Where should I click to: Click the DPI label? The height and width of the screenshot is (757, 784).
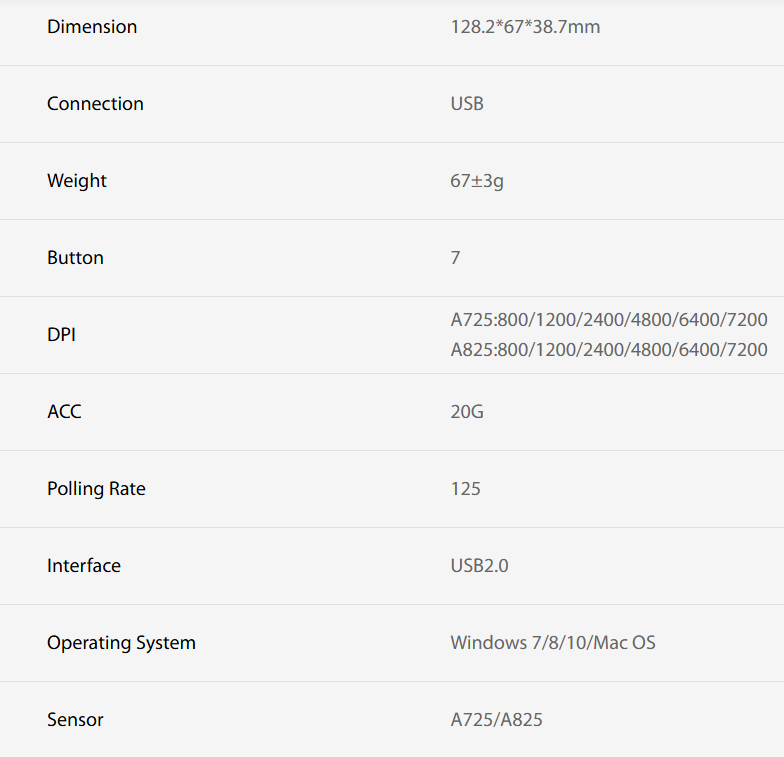pyautogui.click(x=61, y=335)
